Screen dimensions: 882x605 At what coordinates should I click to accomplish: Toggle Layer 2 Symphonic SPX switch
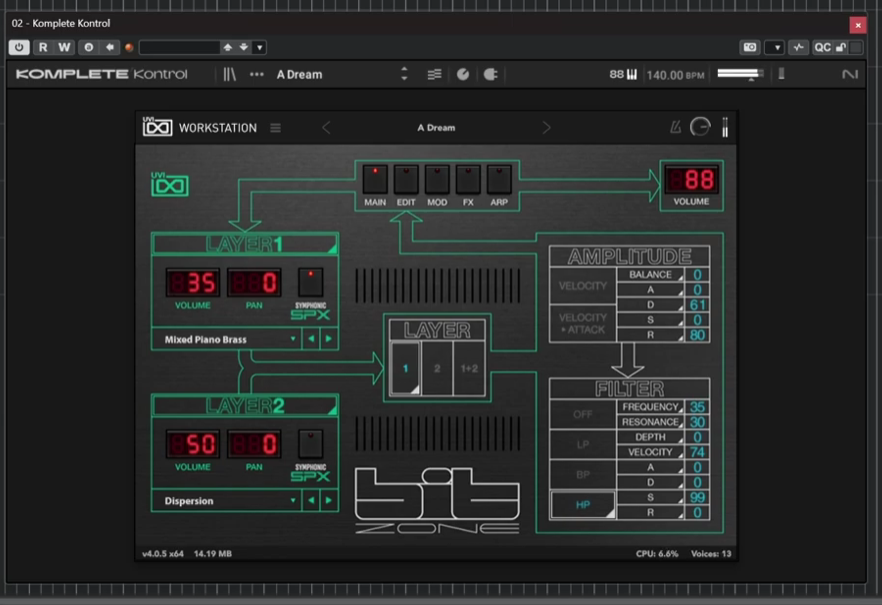(x=310, y=444)
